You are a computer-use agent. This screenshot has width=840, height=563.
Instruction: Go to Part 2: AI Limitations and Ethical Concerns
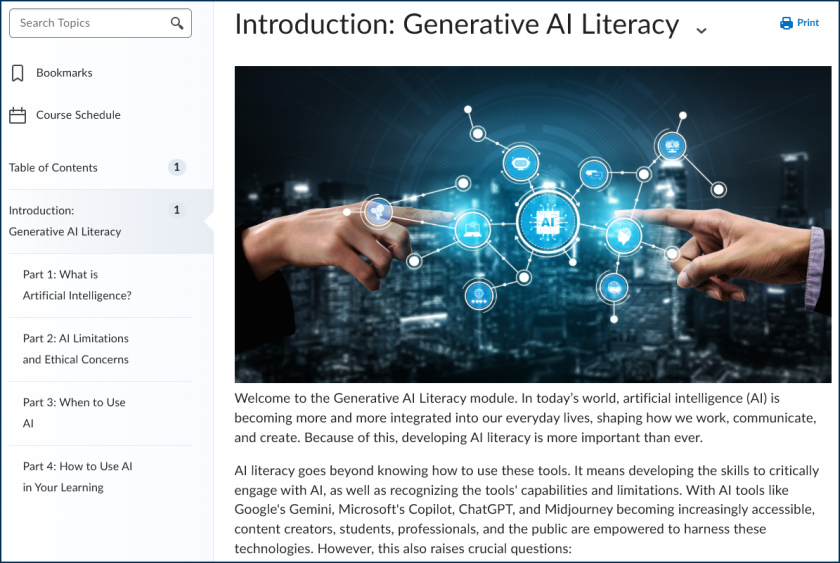[x=76, y=349]
